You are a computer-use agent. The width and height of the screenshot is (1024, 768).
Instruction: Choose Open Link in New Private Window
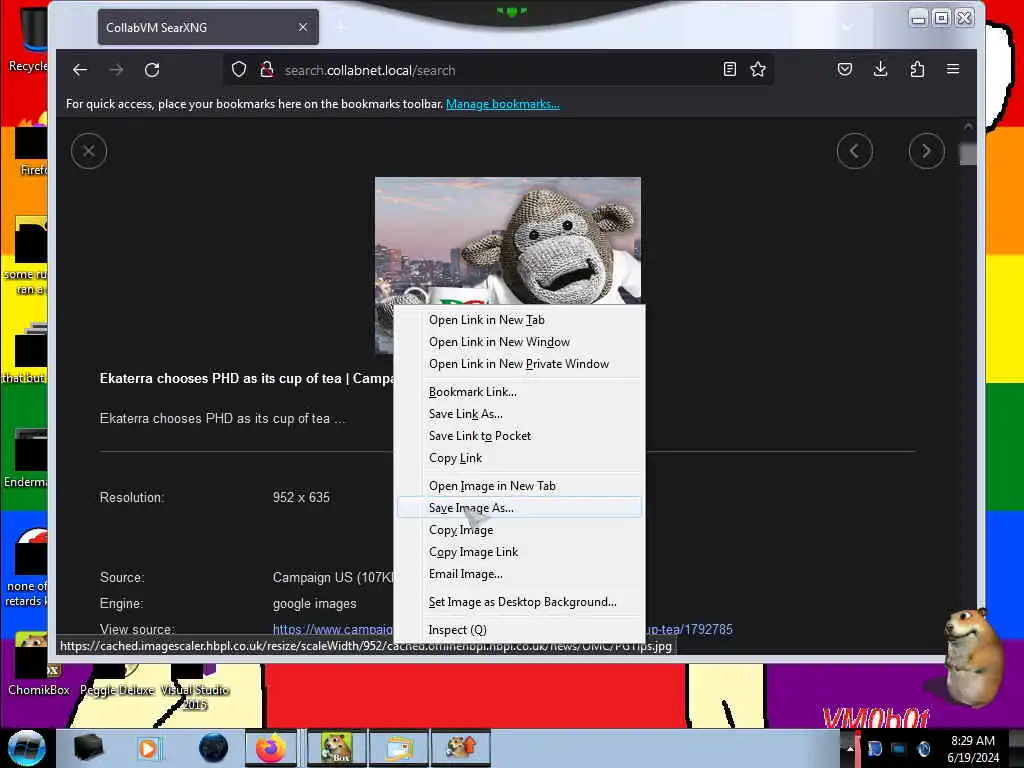click(519, 364)
